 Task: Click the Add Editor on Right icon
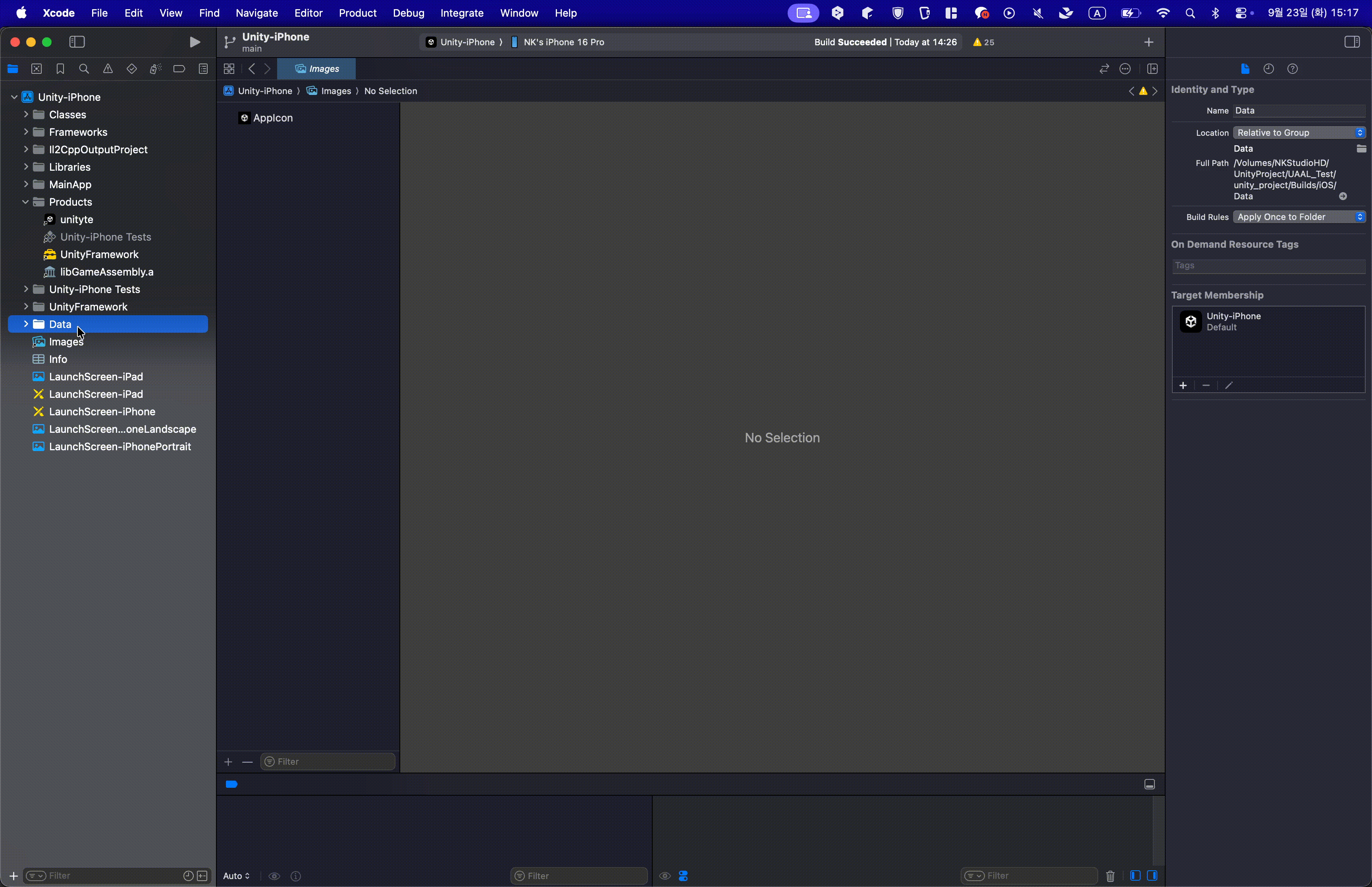coord(1152,69)
